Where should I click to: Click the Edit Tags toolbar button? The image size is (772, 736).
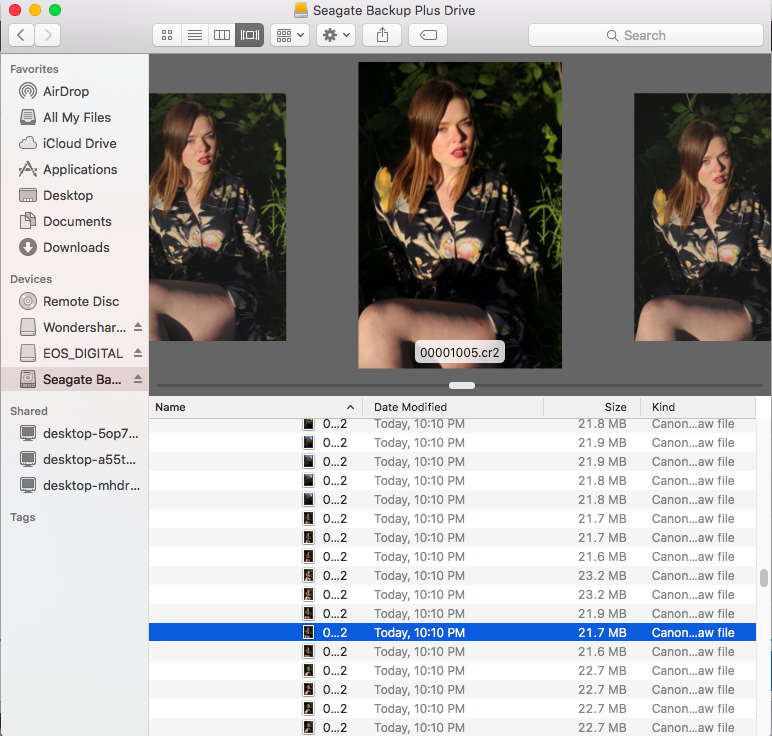[x=428, y=35]
